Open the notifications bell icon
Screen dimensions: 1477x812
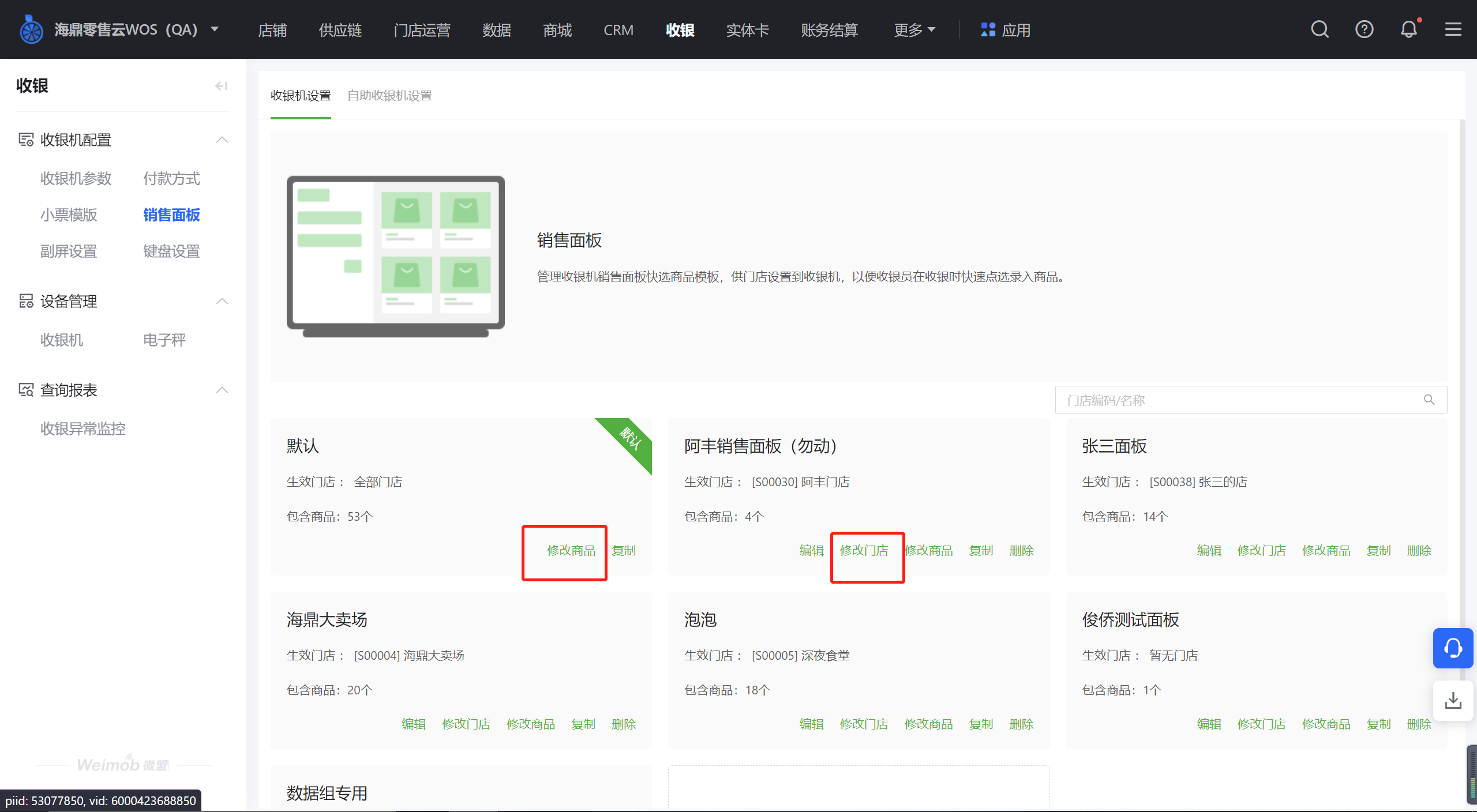click(x=1408, y=29)
